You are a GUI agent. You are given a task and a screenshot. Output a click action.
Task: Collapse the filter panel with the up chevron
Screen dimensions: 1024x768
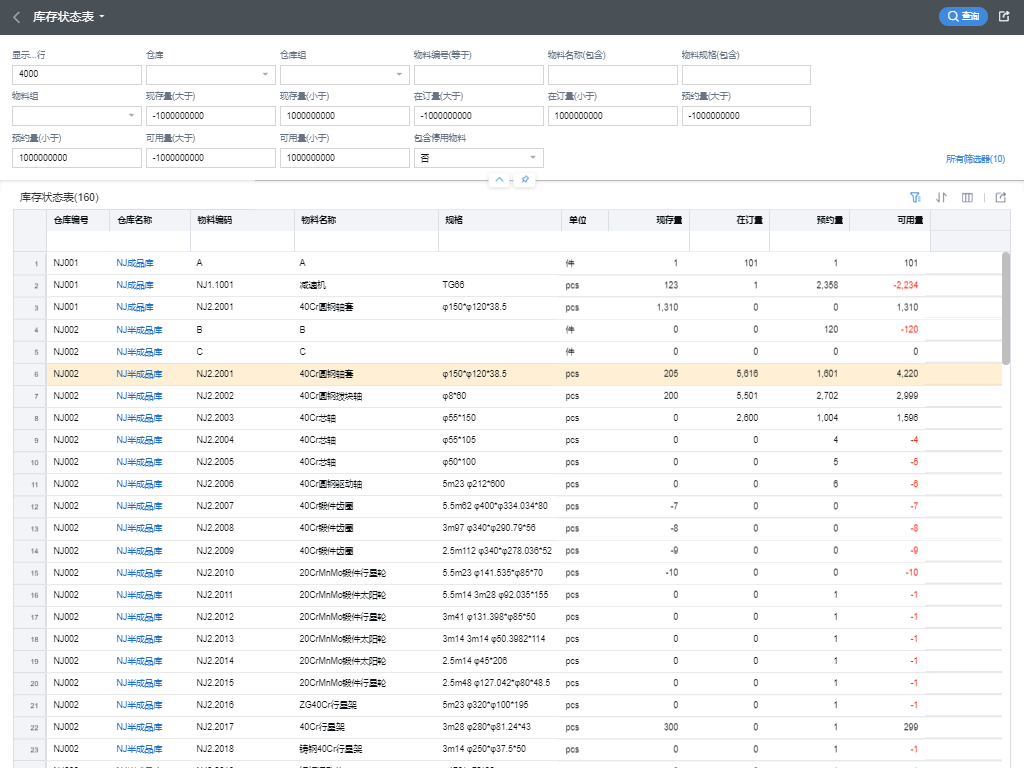coord(499,180)
